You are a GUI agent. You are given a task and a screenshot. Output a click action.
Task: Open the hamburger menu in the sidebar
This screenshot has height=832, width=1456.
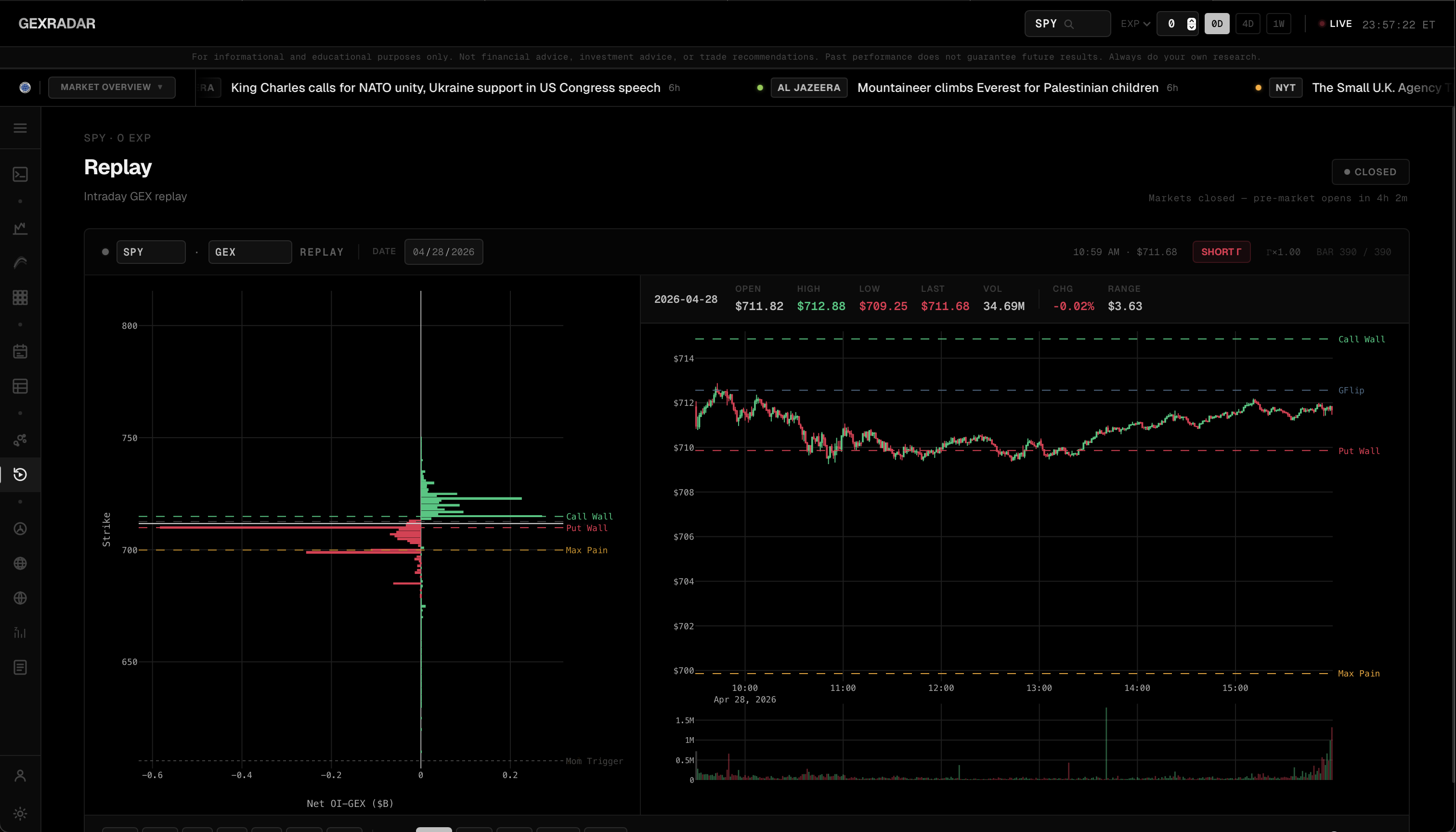(20, 128)
